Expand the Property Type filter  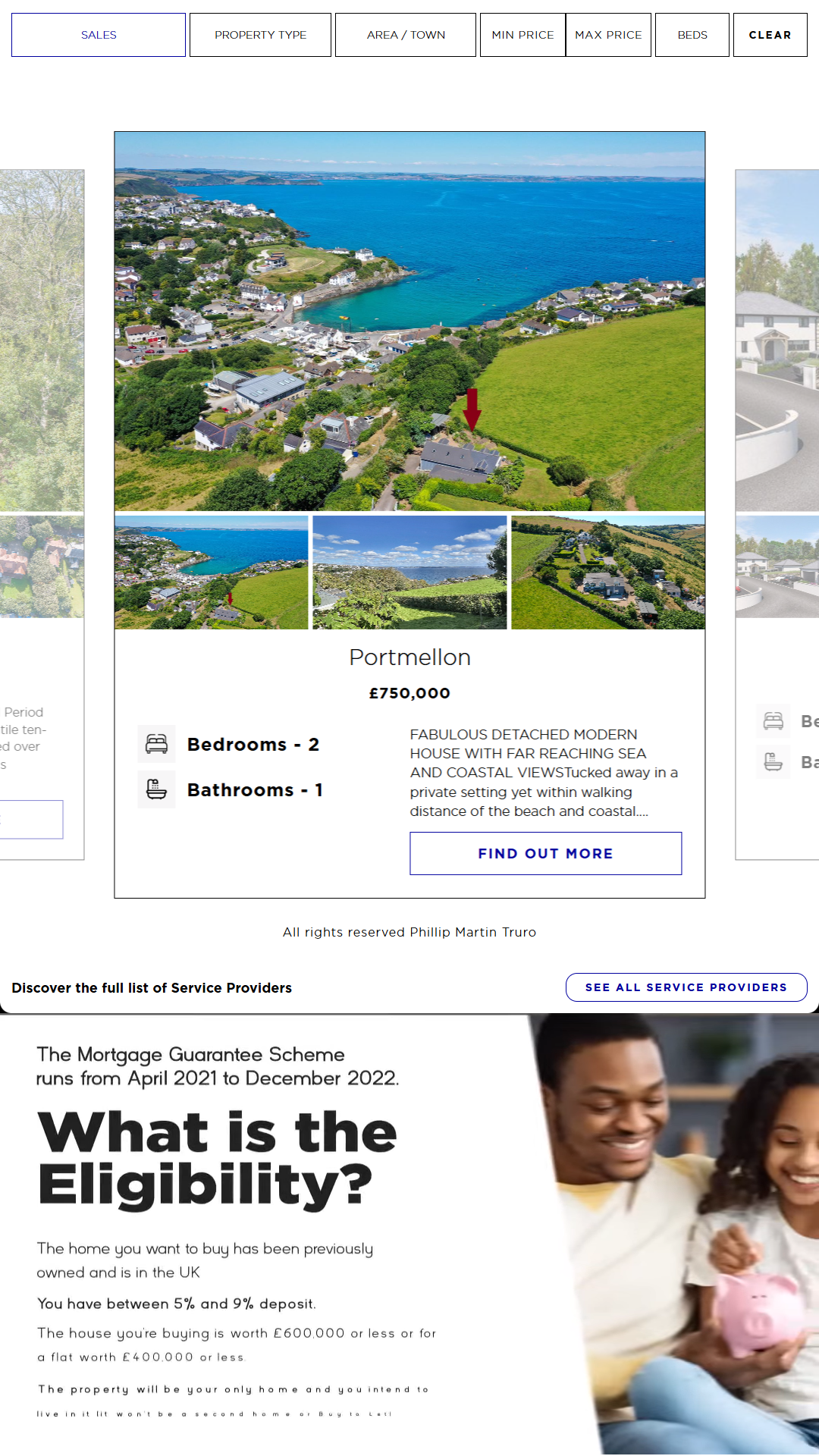coord(260,35)
